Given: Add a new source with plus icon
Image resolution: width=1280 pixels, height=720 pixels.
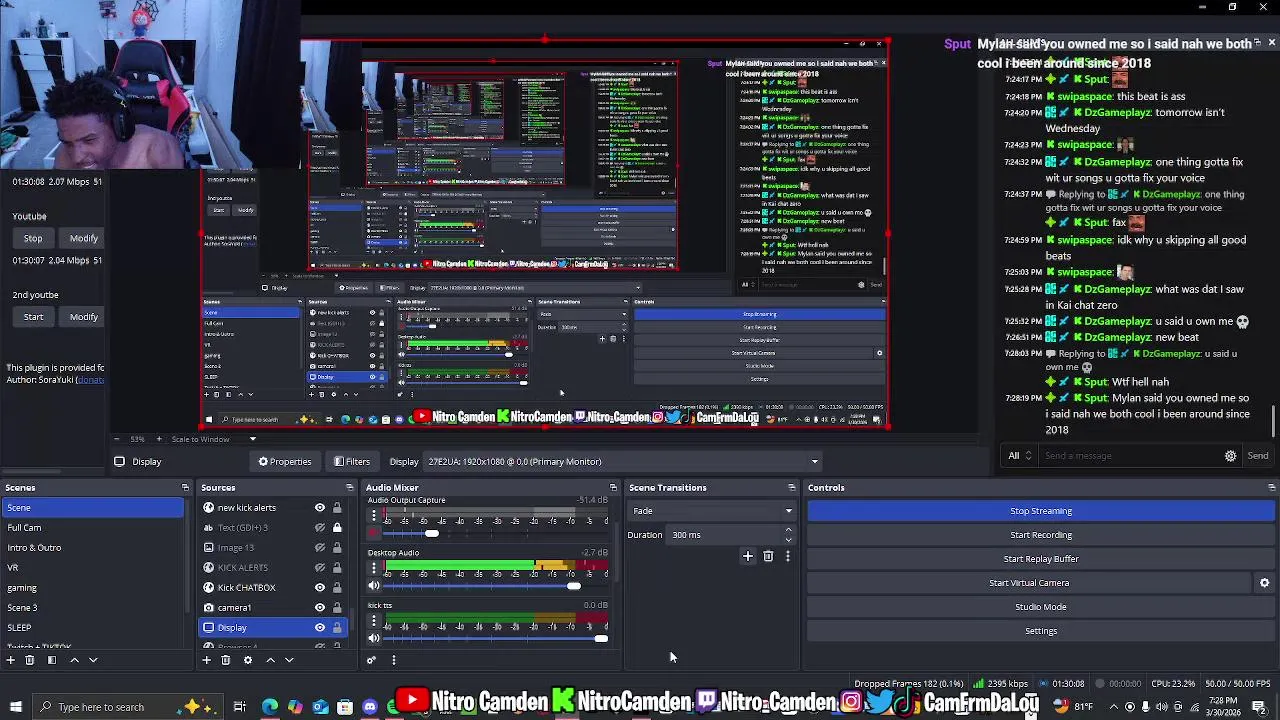Looking at the screenshot, I should pos(206,660).
